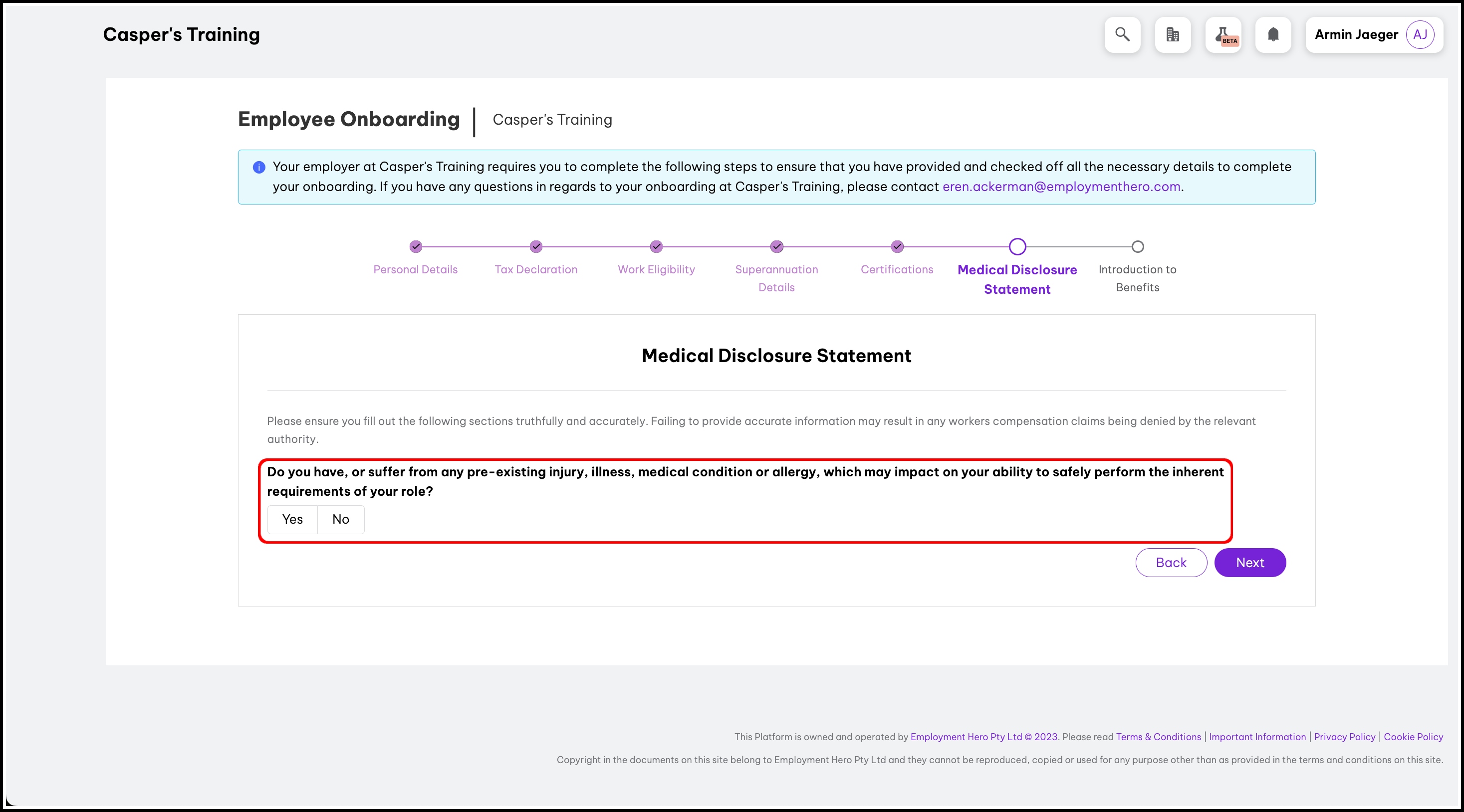This screenshot has height=812, width=1464.
Task: Click the Medical Disclosure Statement progress marker
Action: pyautogui.click(x=1017, y=246)
